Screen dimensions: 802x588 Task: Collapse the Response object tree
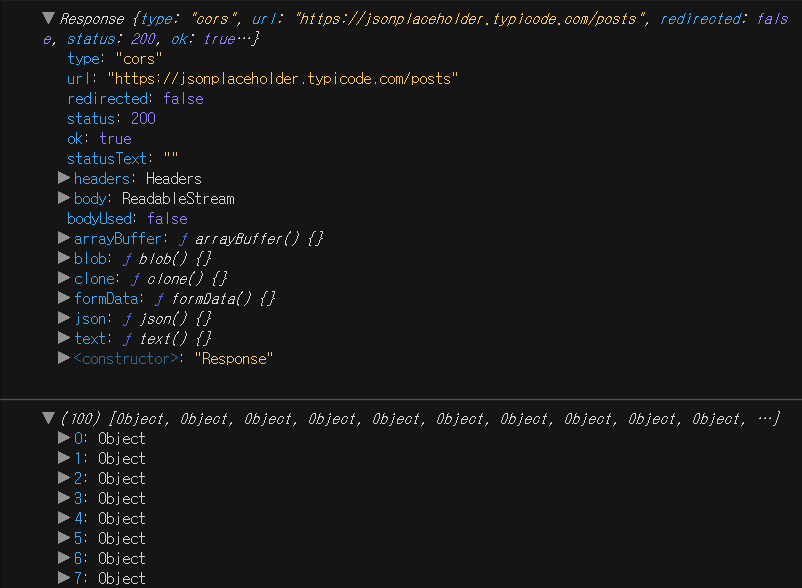point(49,18)
